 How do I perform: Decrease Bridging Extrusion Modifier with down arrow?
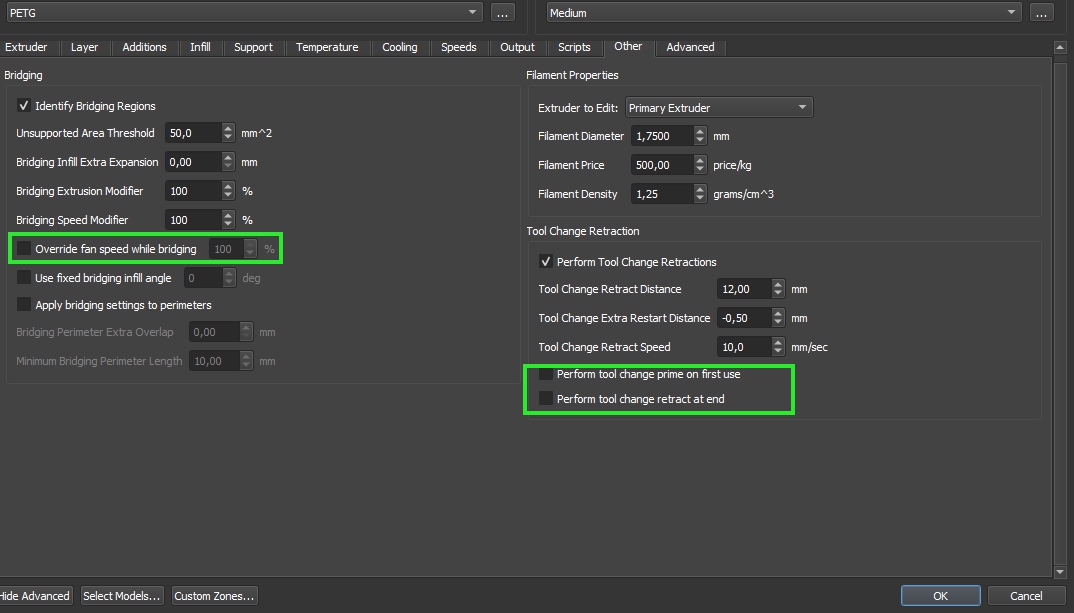pos(228,196)
